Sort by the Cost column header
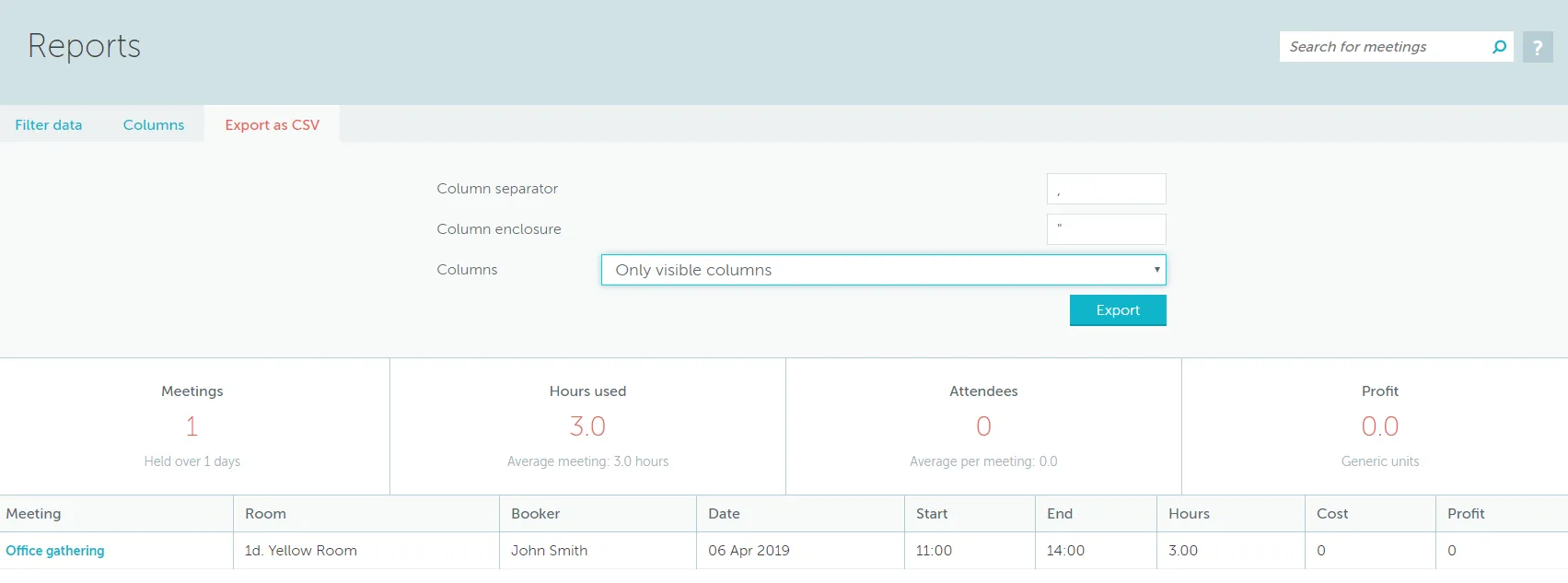 [1332, 514]
